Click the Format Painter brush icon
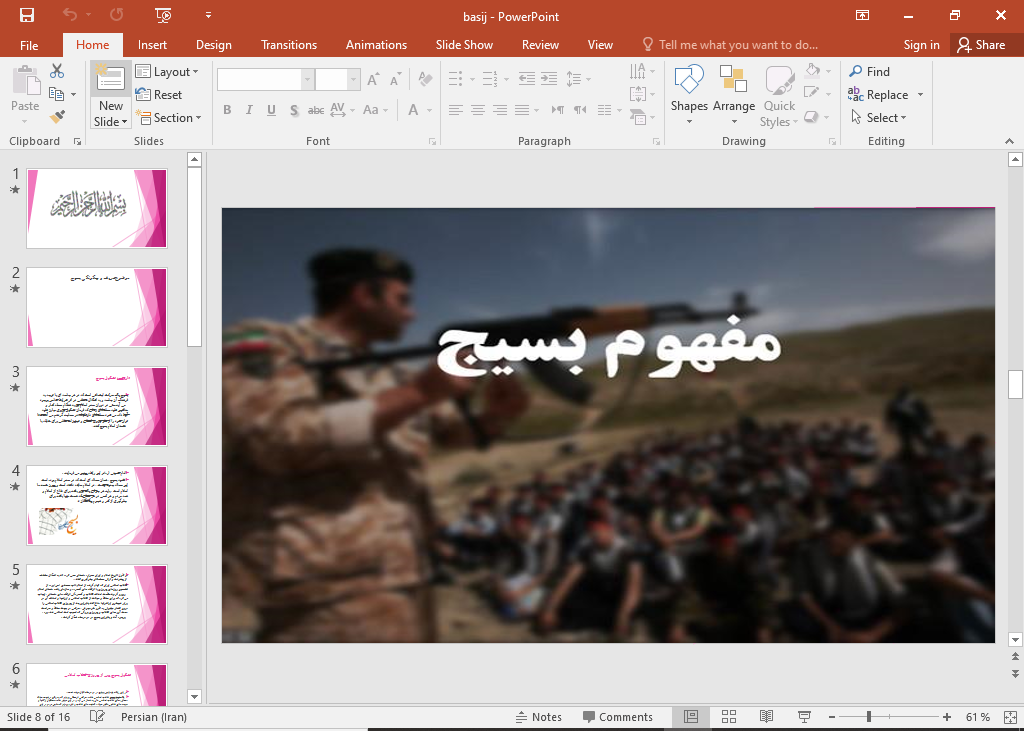Image resolution: width=1024 pixels, height=731 pixels. click(57, 117)
